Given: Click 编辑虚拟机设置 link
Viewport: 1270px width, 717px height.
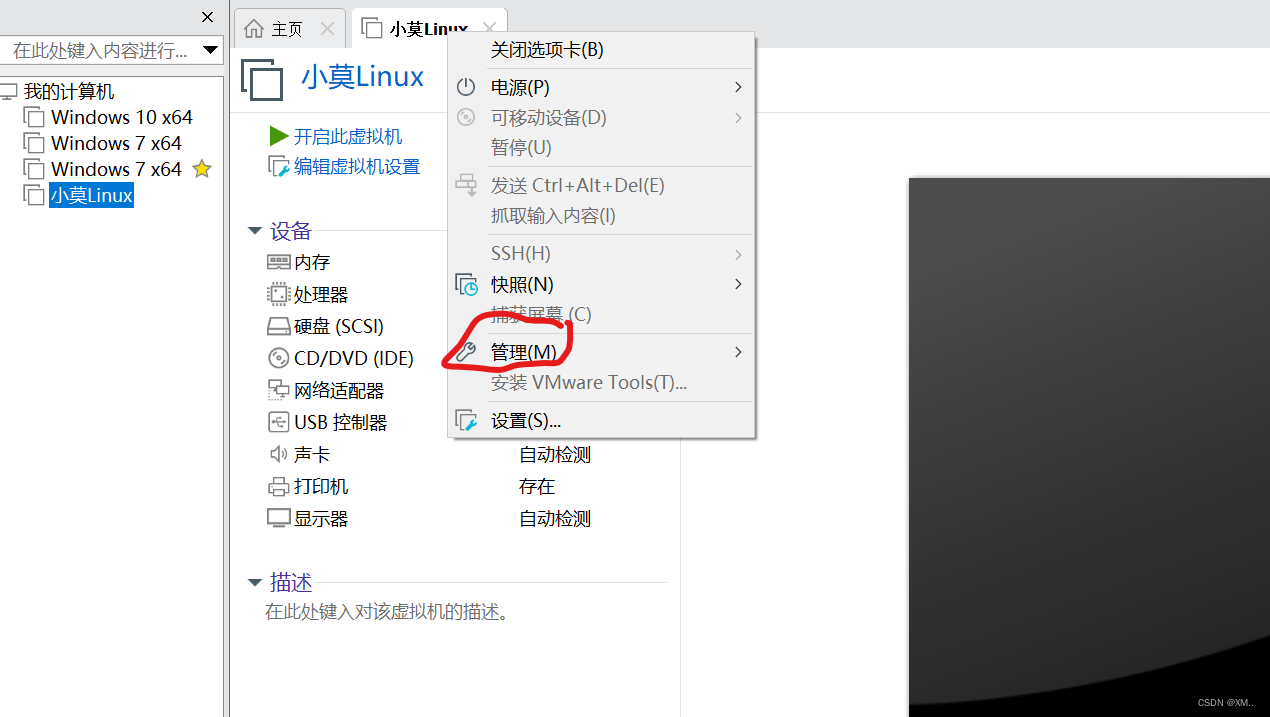Looking at the screenshot, I should [x=357, y=167].
